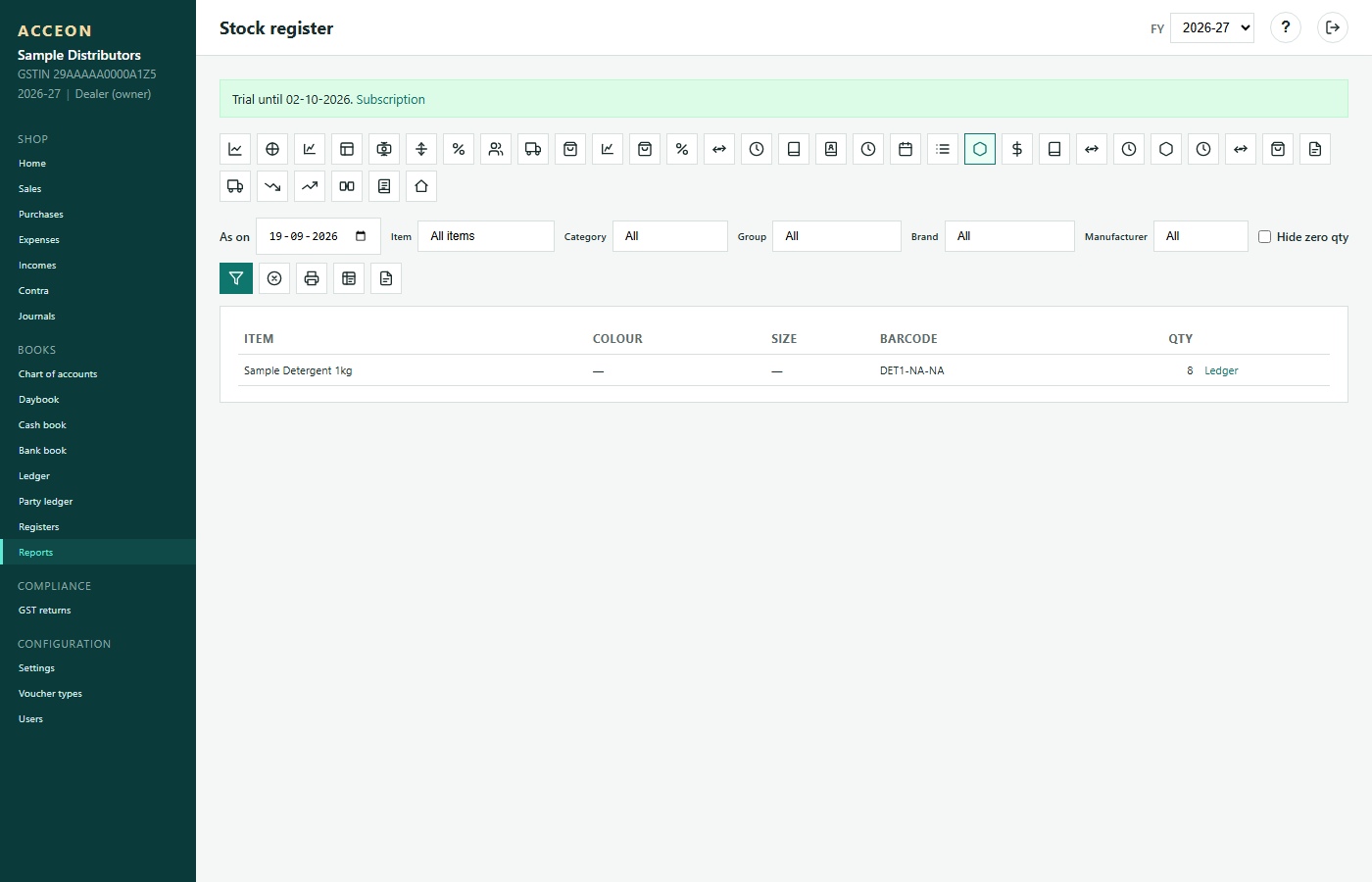Open the Group filter field

837,236
